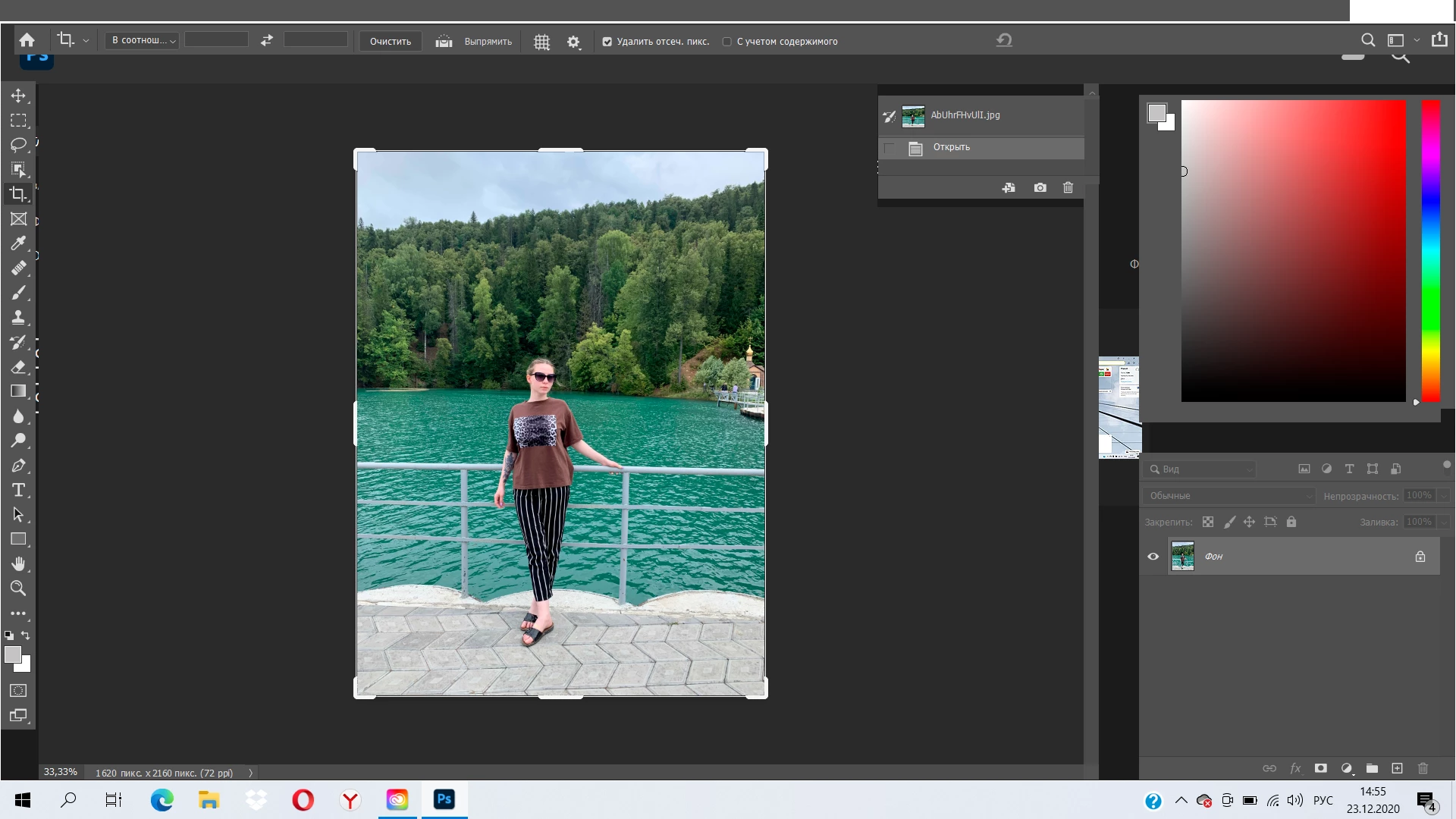
Task: Choose the Gradient tool
Action: (x=18, y=391)
